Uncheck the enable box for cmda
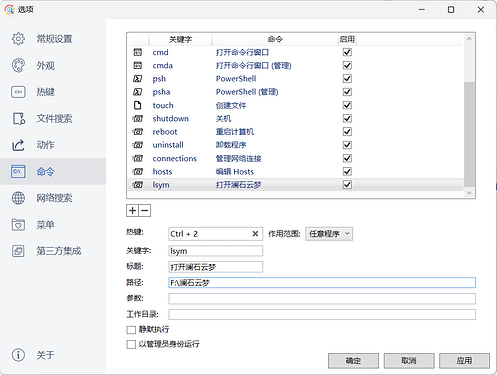497x375 pixels. pyautogui.click(x=347, y=65)
